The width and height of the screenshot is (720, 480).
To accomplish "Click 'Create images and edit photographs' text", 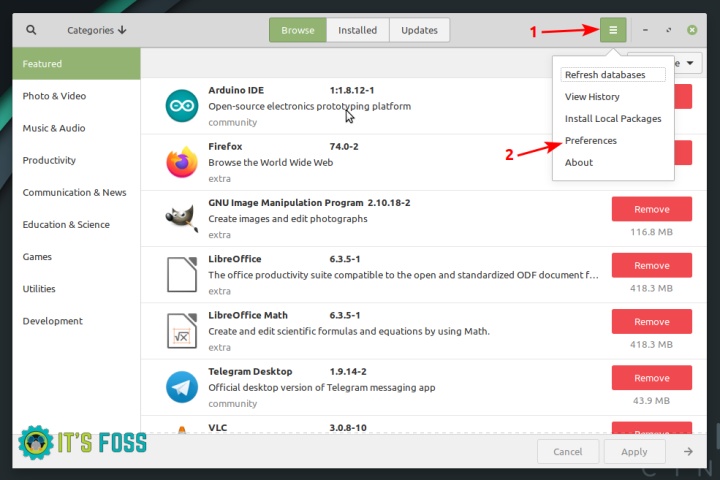I will pyautogui.click(x=288, y=219).
